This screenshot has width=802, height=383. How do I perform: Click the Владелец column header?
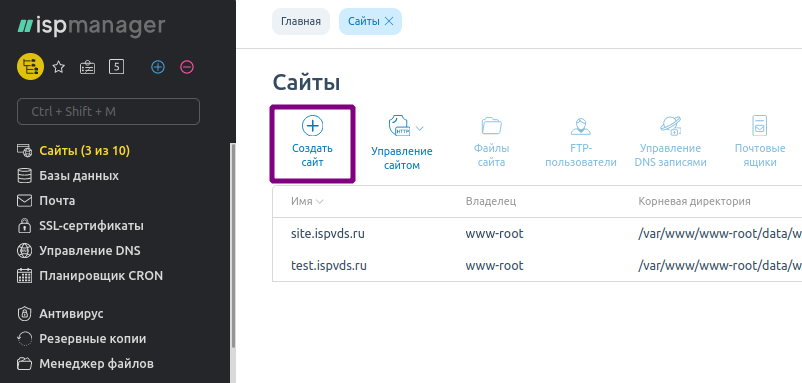tap(491, 201)
